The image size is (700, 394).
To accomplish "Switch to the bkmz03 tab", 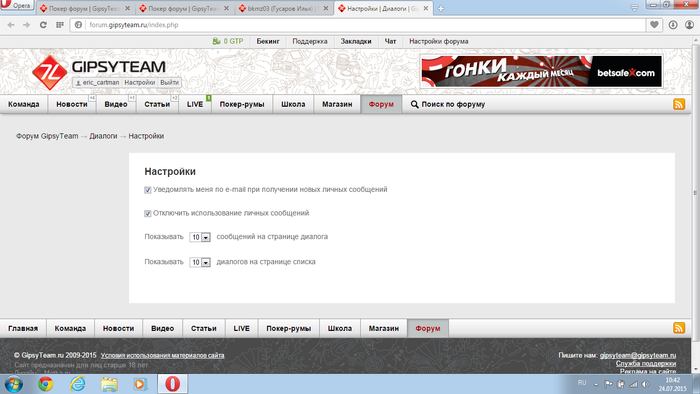I will point(283,8).
